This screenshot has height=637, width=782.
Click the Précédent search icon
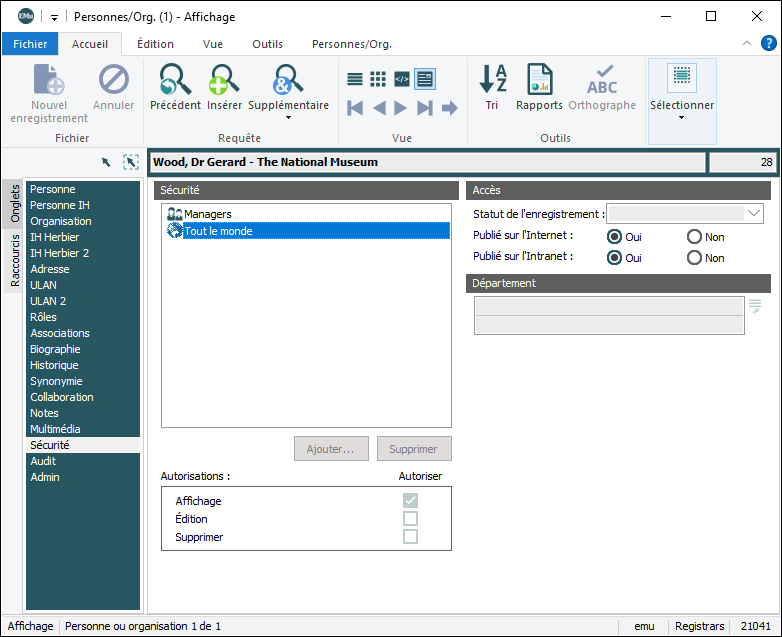click(175, 80)
